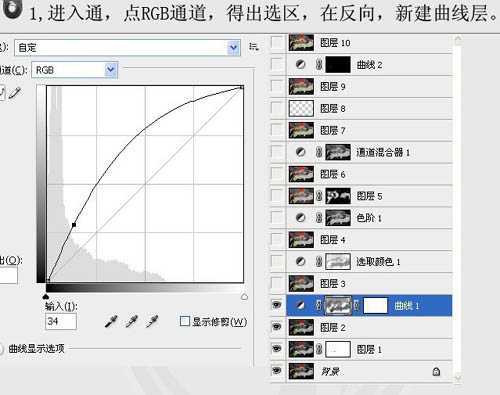
Task: Click the 图层 7 image thumbnail
Action: [301, 130]
